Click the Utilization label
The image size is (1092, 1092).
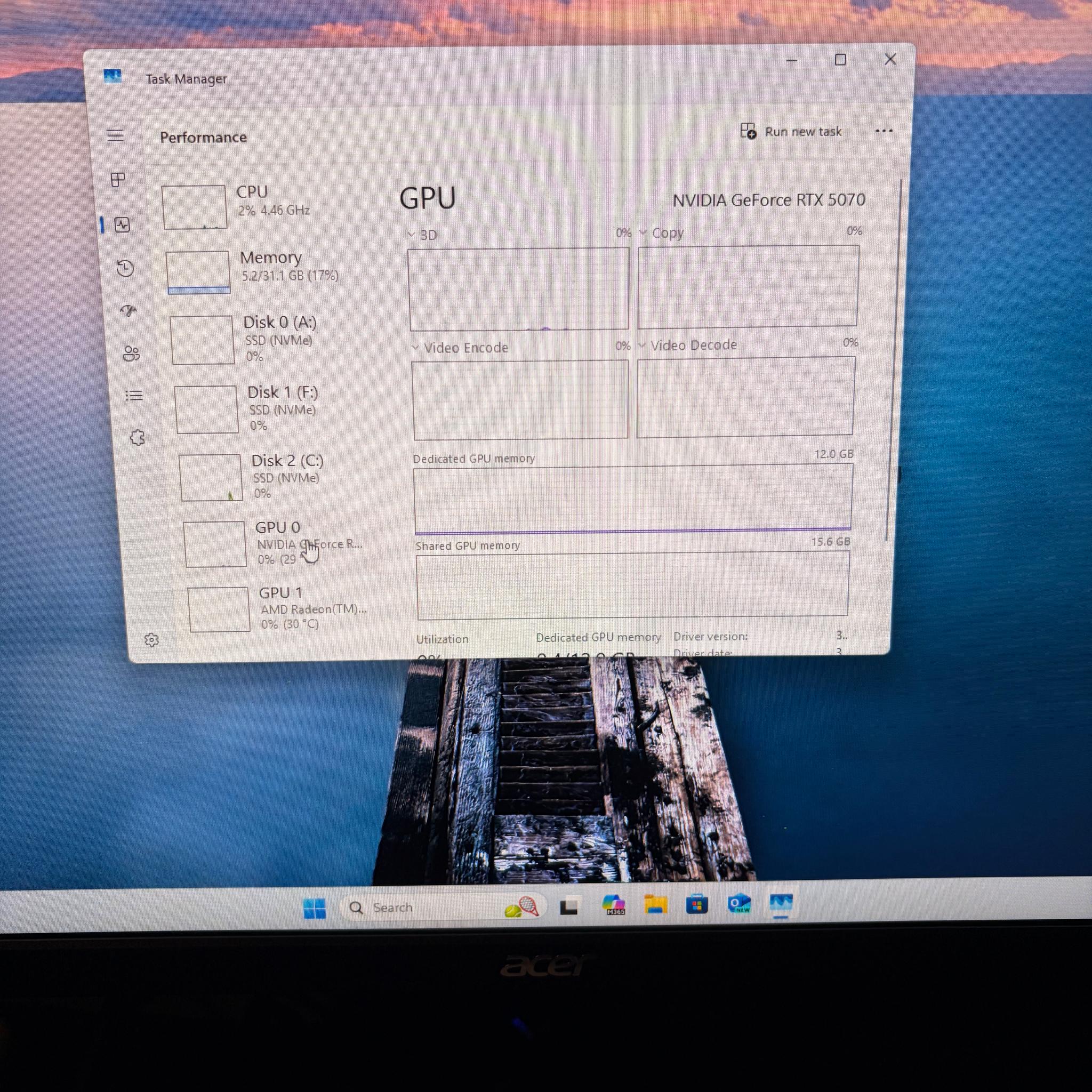pyautogui.click(x=442, y=639)
